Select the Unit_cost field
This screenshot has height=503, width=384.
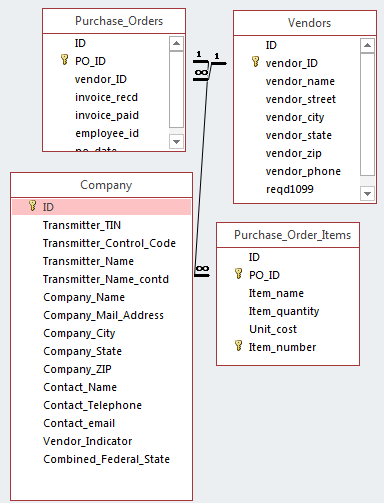click(x=273, y=329)
